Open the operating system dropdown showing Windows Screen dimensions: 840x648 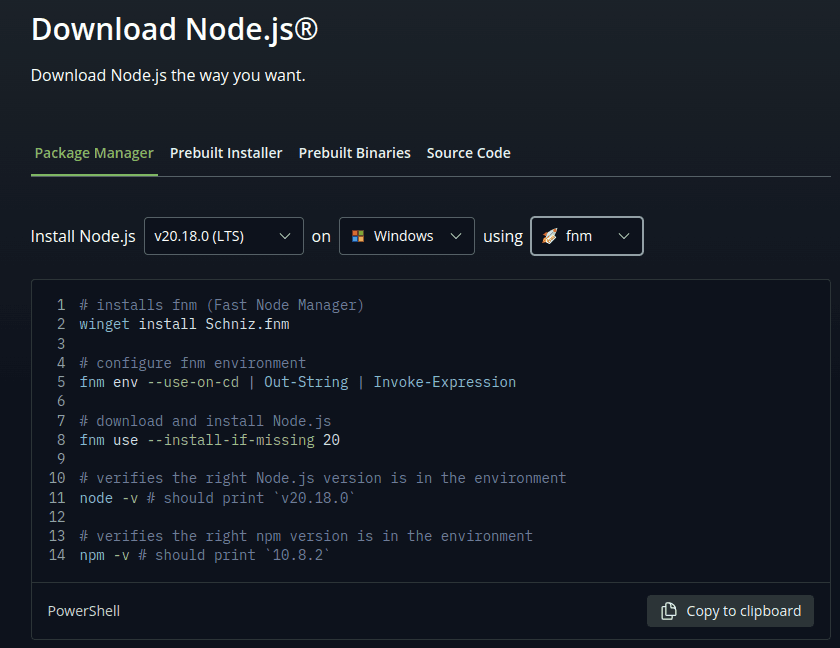[406, 236]
